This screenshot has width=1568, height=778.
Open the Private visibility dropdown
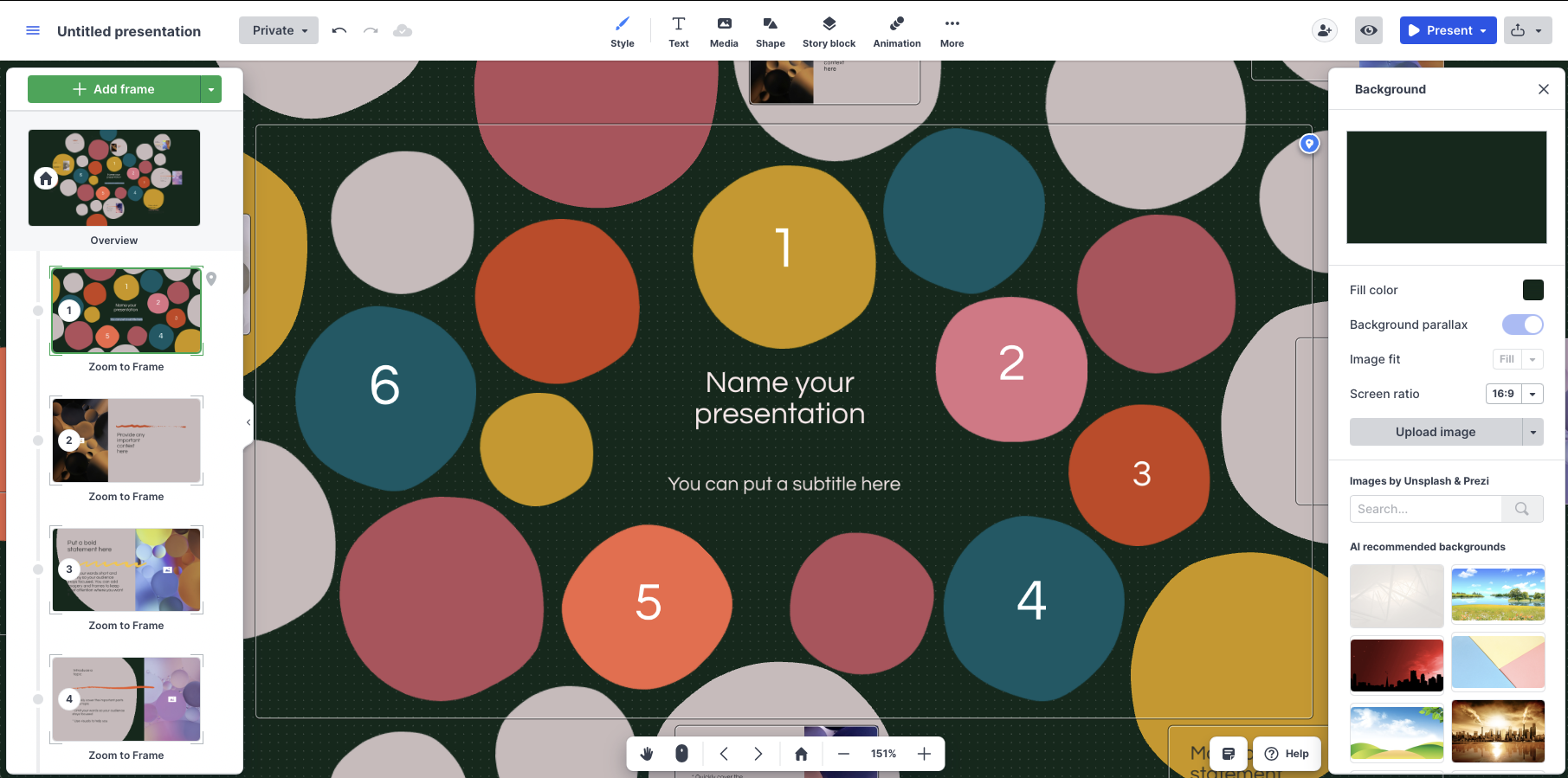[x=279, y=30]
